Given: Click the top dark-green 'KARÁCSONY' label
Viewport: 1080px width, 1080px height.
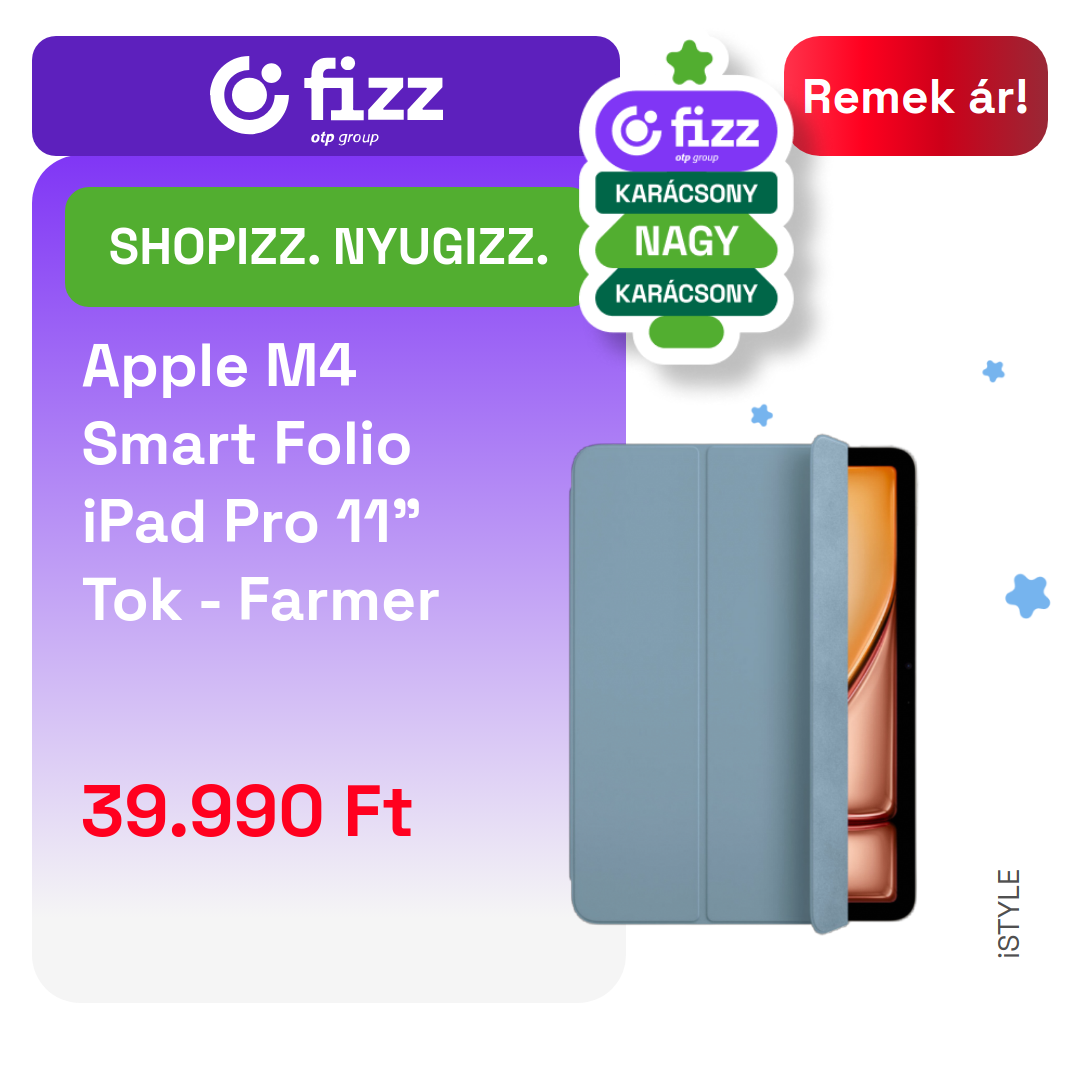Looking at the screenshot, I should (686, 193).
